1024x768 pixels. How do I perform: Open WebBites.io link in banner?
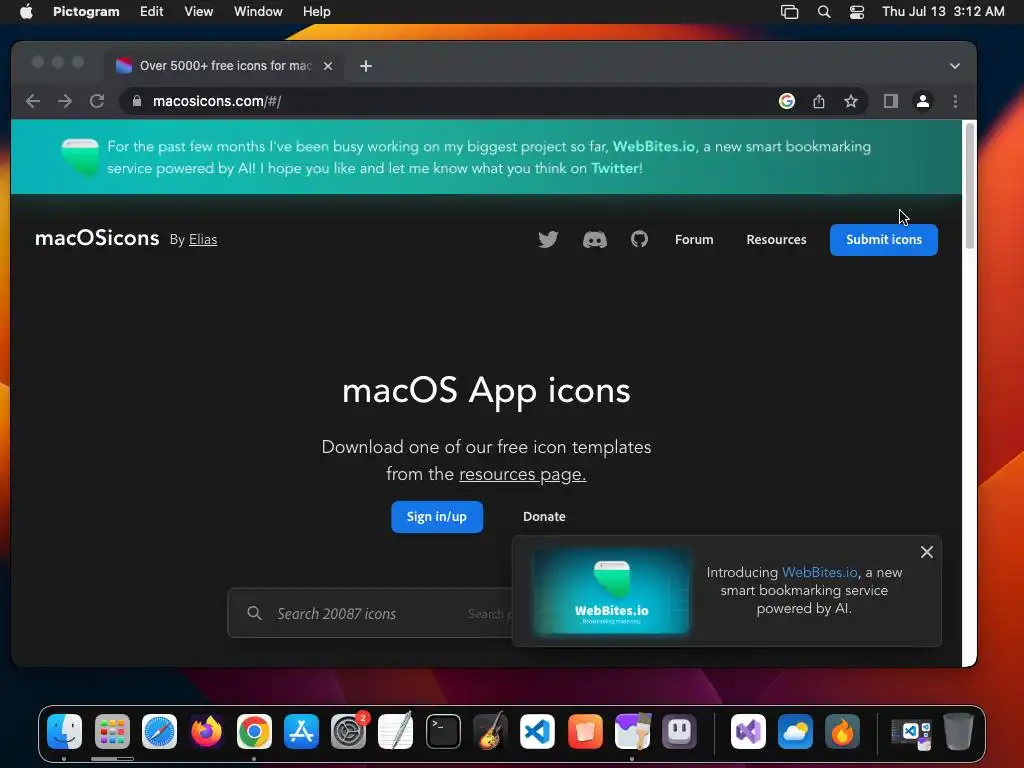(x=654, y=146)
